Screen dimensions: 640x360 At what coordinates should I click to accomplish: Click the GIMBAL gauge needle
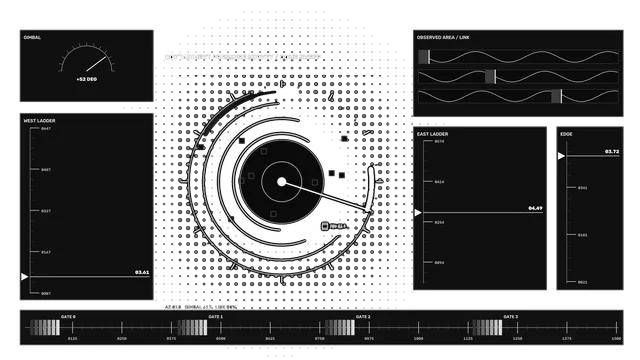pos(96,64)
